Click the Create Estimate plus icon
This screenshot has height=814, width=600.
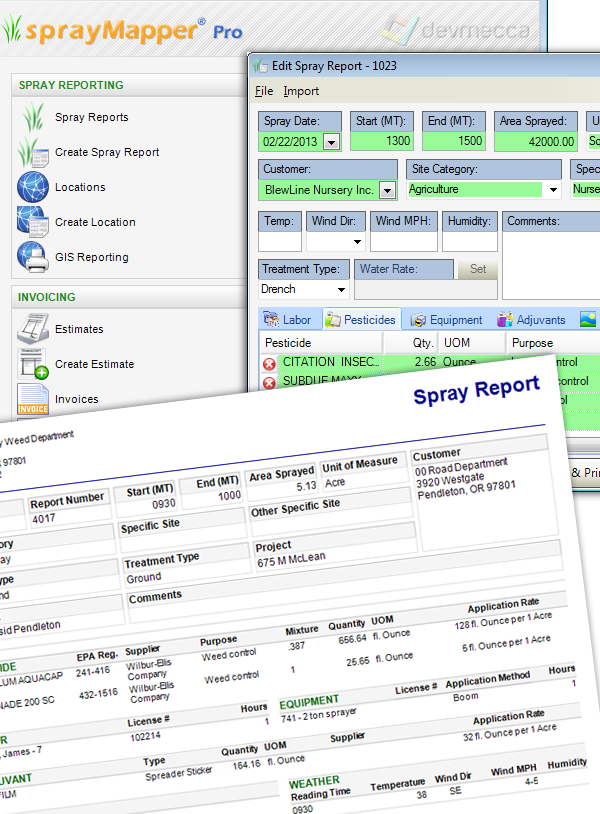33,364
